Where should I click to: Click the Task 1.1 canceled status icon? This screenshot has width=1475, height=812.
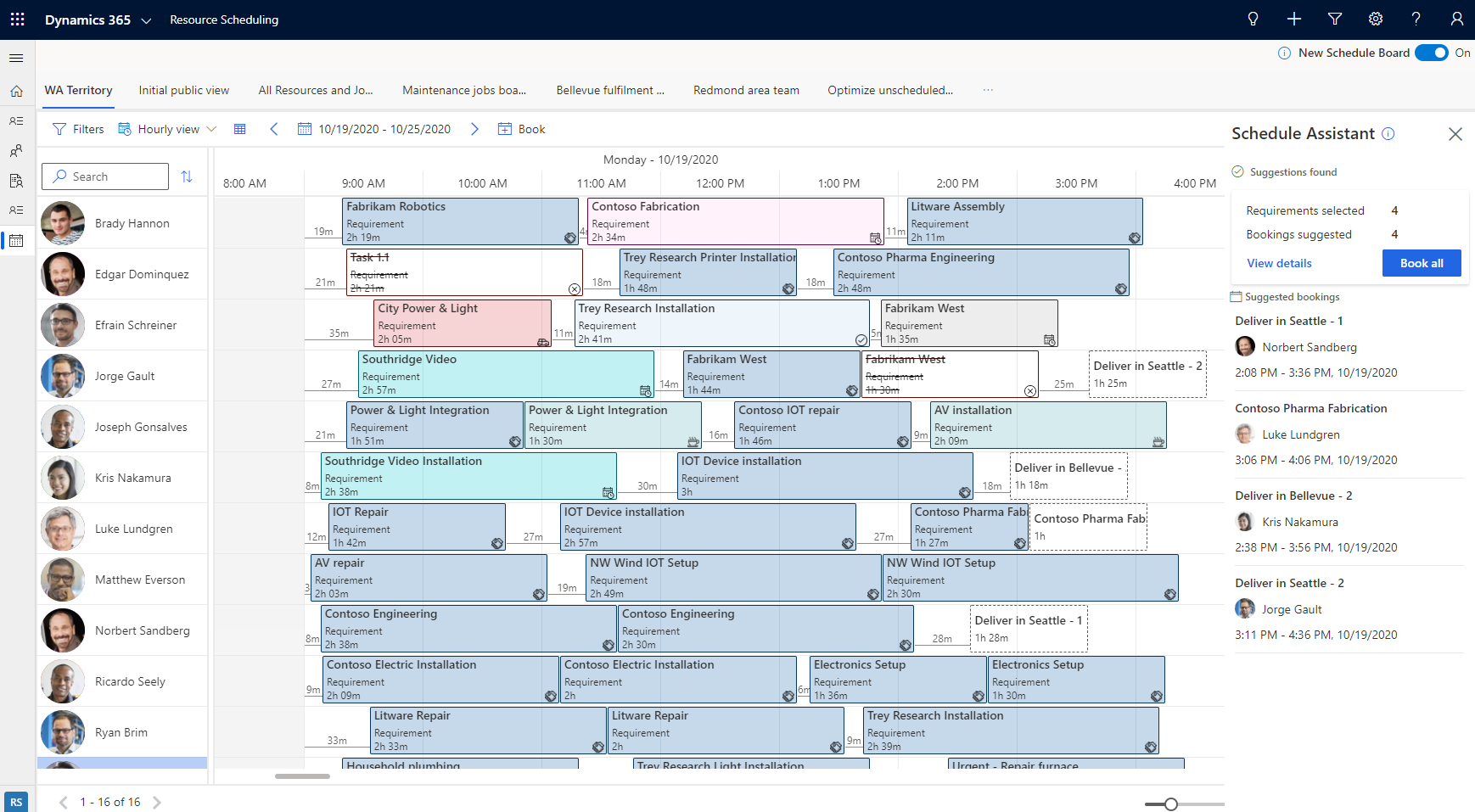(x=575, y=289)
